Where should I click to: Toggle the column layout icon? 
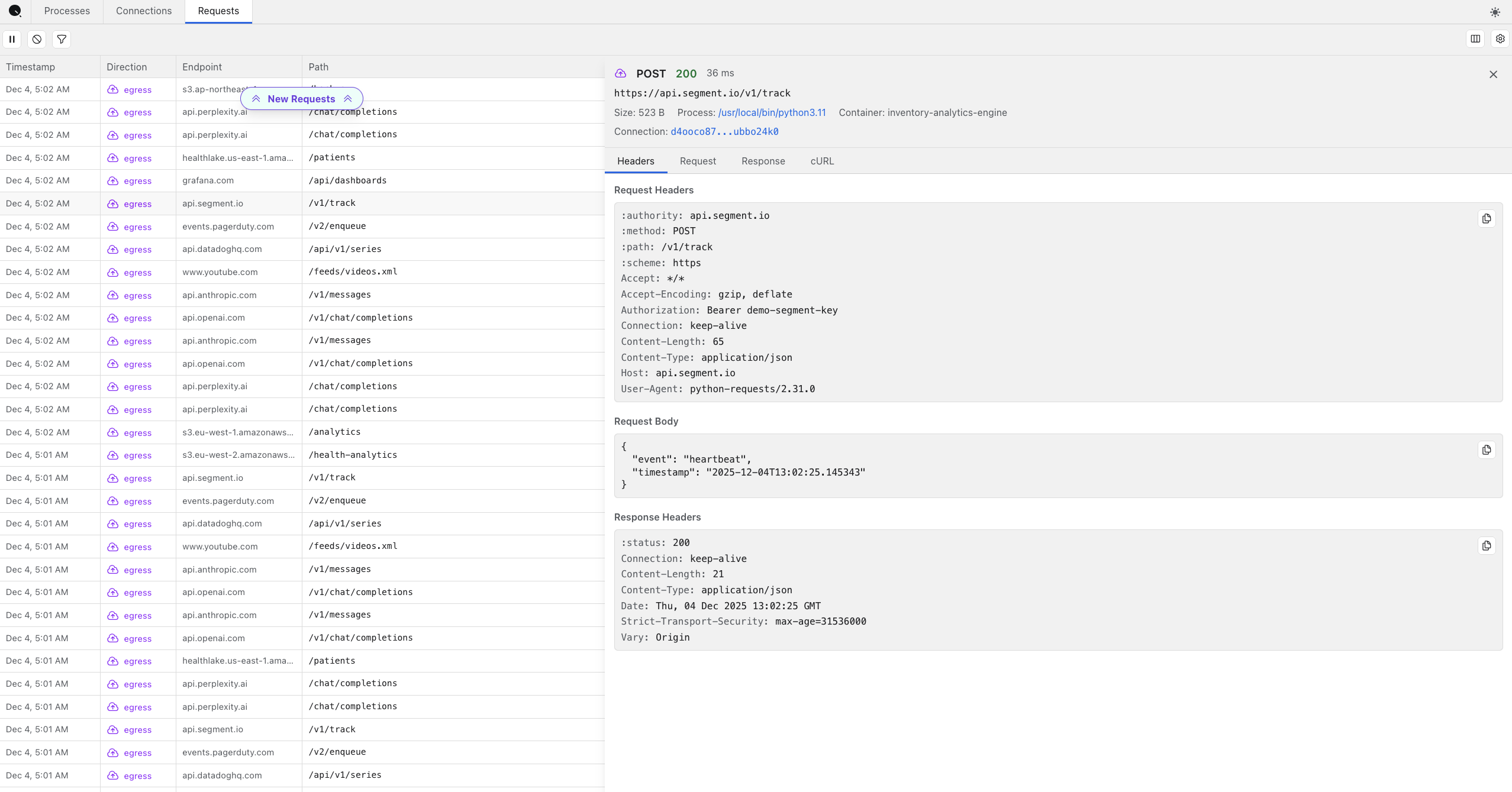(x=1475, y=39)
